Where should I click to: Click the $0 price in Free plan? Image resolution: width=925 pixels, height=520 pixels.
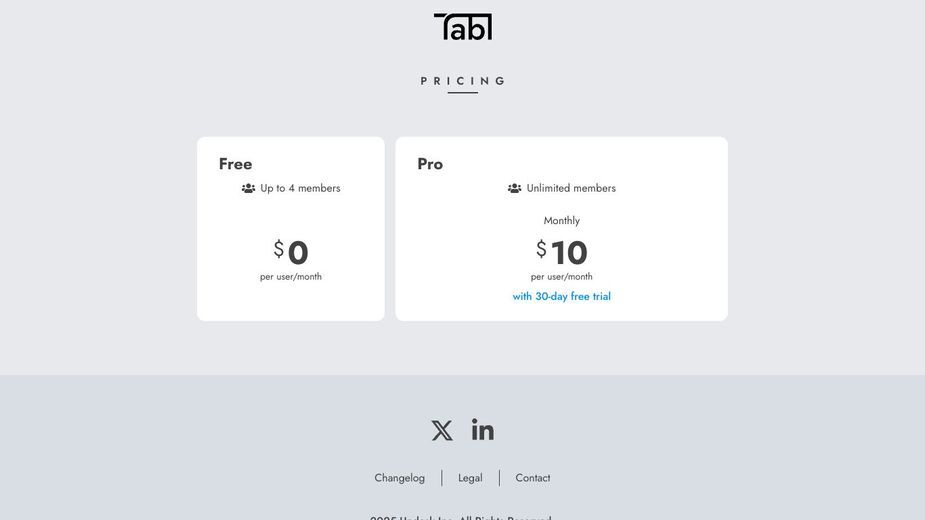point(291,252)
